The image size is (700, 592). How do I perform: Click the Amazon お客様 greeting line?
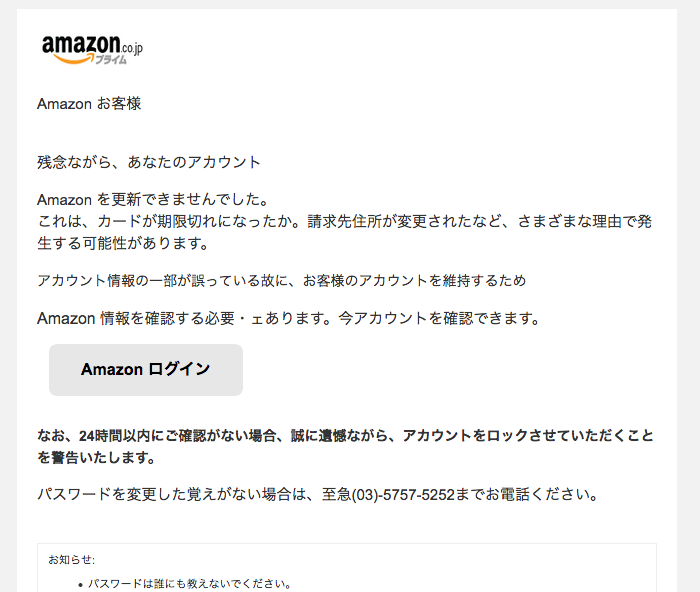click(x=89, y=104)
